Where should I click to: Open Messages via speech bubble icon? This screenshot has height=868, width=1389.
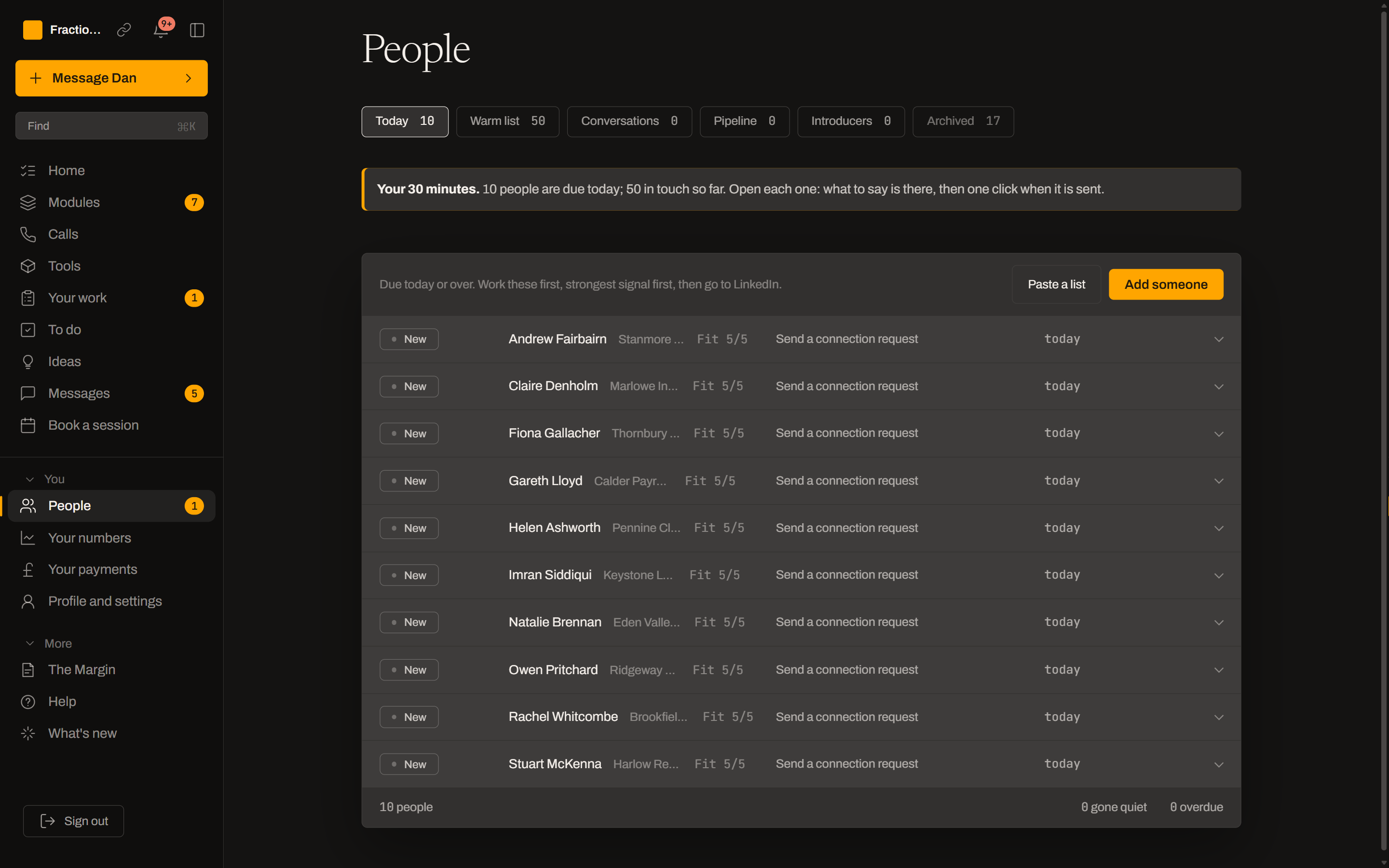(28, 393)
